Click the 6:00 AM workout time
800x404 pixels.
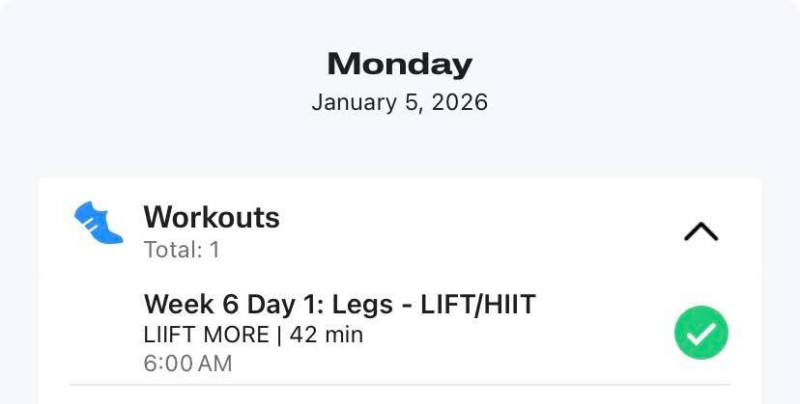pyautogui.click(x=188, y=363)
